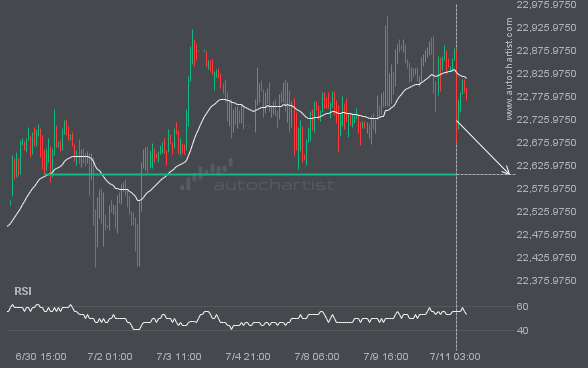Image resolution: width=588 pixels, height=368 pixels.
Task: Click the 22,625.9750 price axis label
Action: 546,165
